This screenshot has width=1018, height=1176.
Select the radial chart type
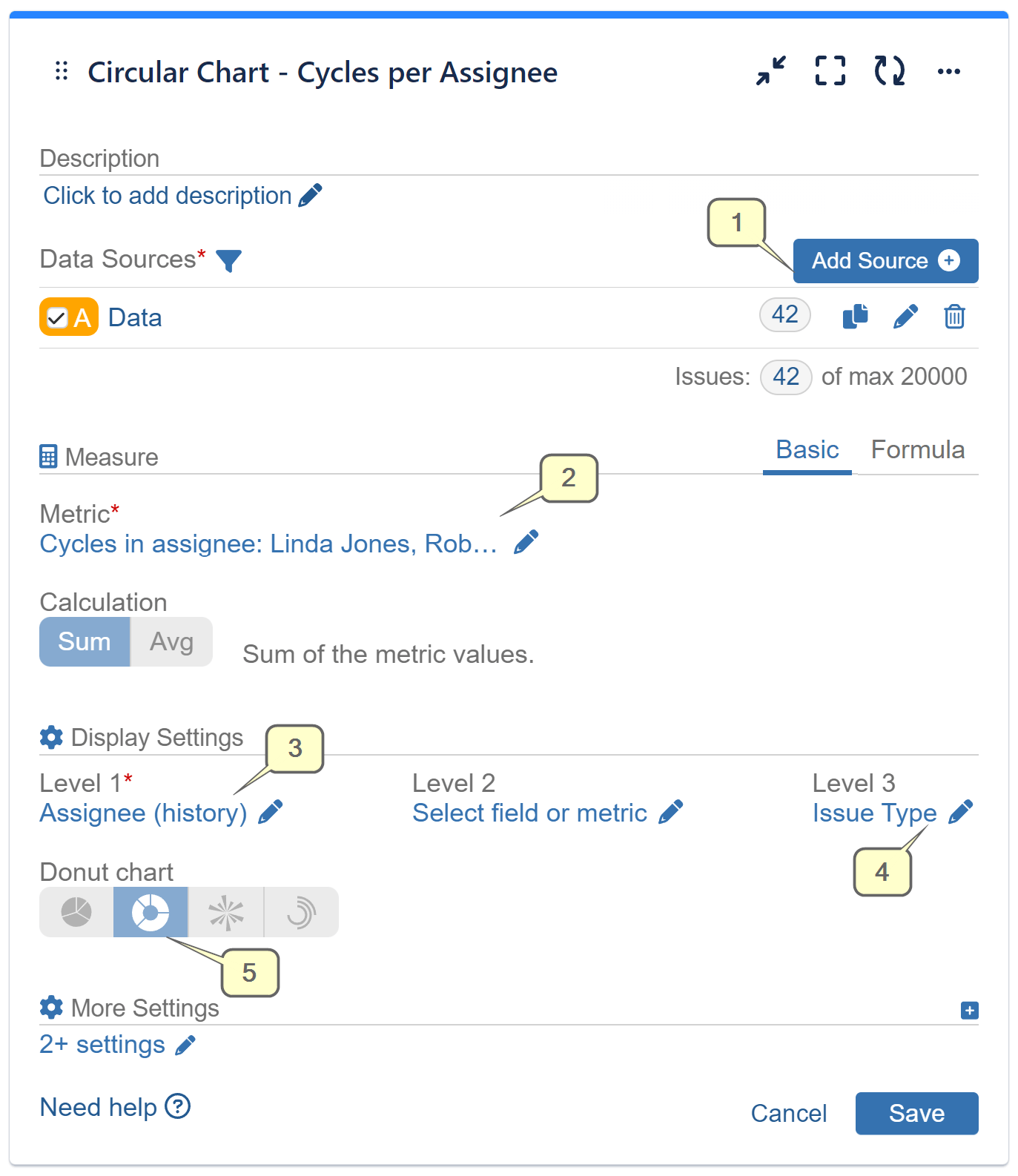(x=301, y=912)
